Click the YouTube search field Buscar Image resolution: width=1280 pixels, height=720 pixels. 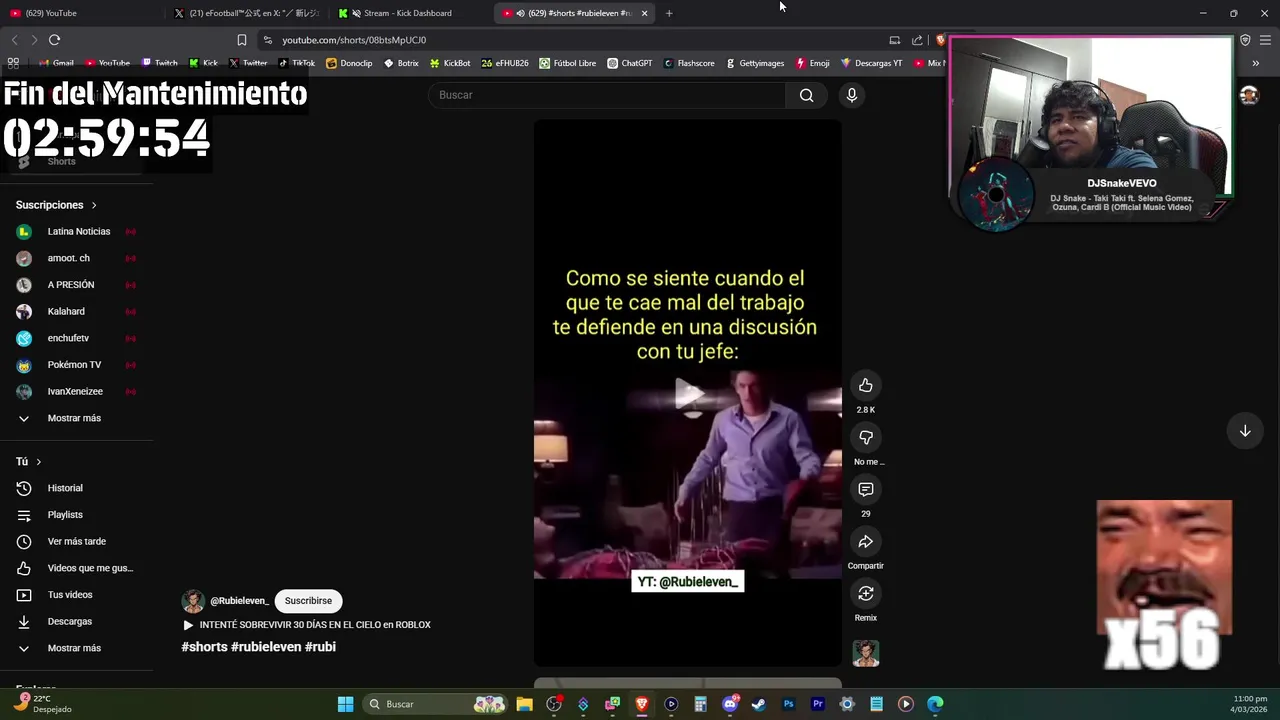608,95
